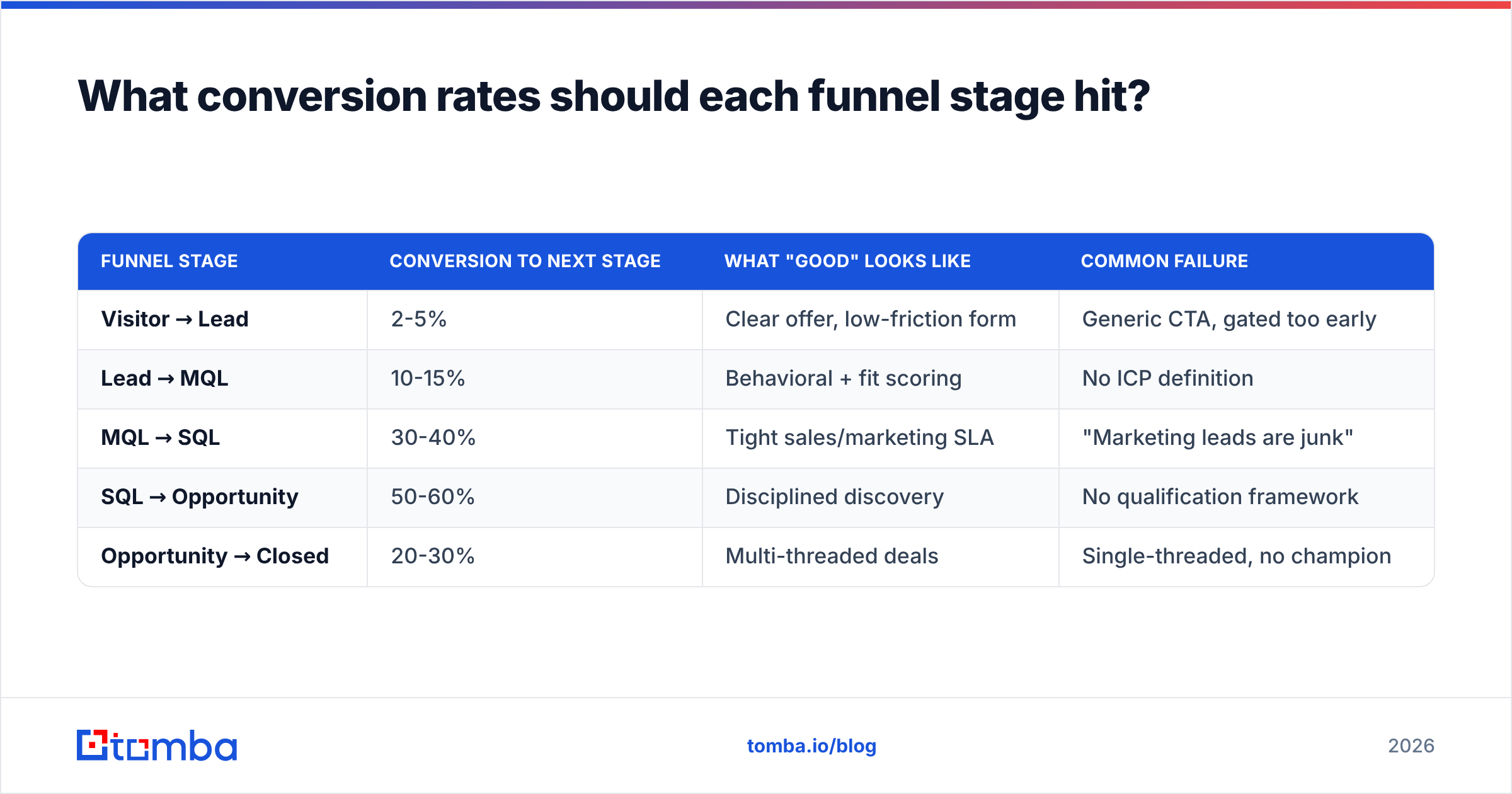Open the tomba.io/blog link
The image size is (1512, 794).
coord(811,746)
